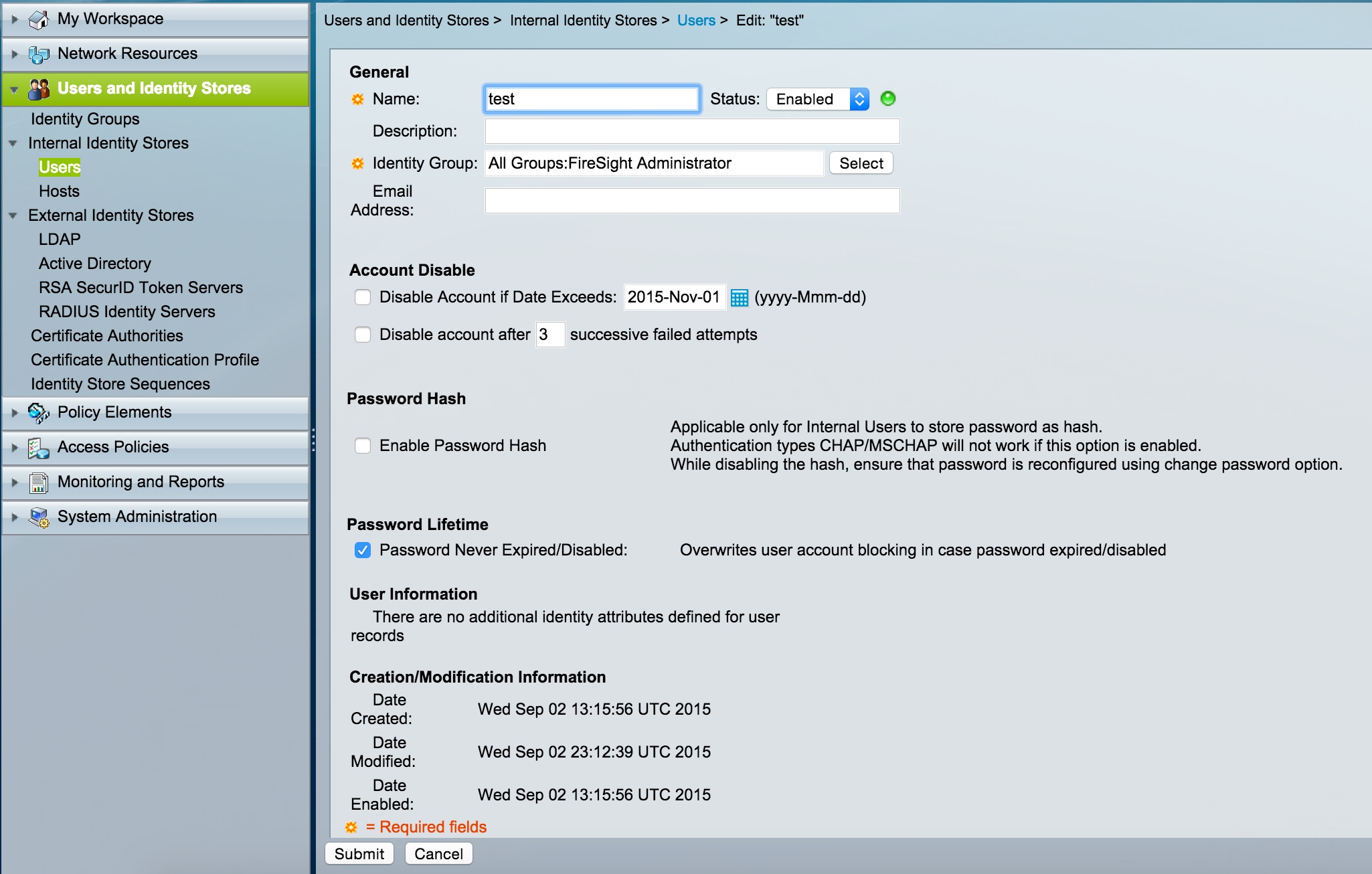Click the My Workspace header label
The height and width of the screenshot is (874, 1372).
coord(110,19)
